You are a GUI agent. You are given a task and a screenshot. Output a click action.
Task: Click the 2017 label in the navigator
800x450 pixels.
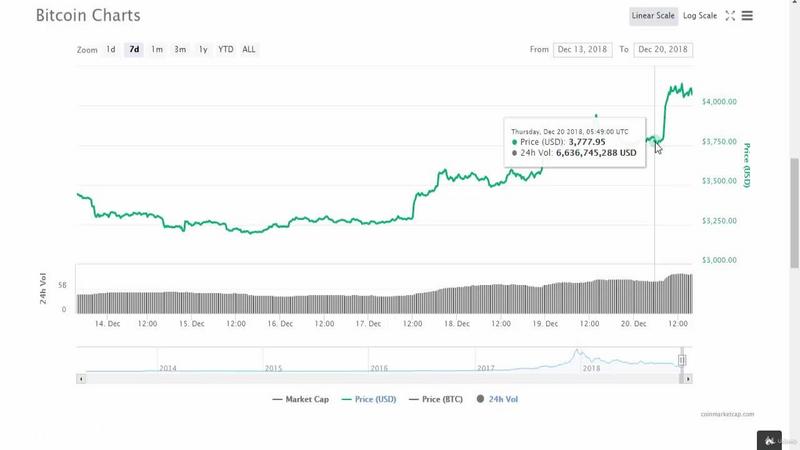[x=485, y=368]
